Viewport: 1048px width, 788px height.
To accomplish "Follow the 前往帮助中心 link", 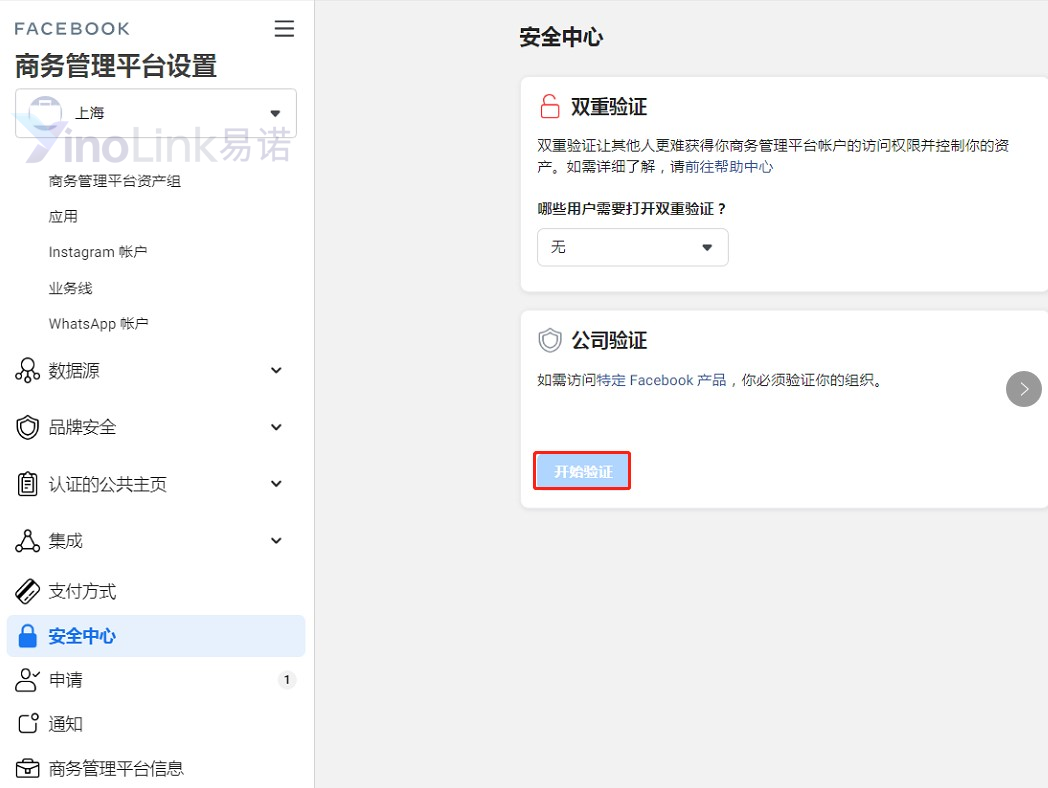I will (729, 166).
